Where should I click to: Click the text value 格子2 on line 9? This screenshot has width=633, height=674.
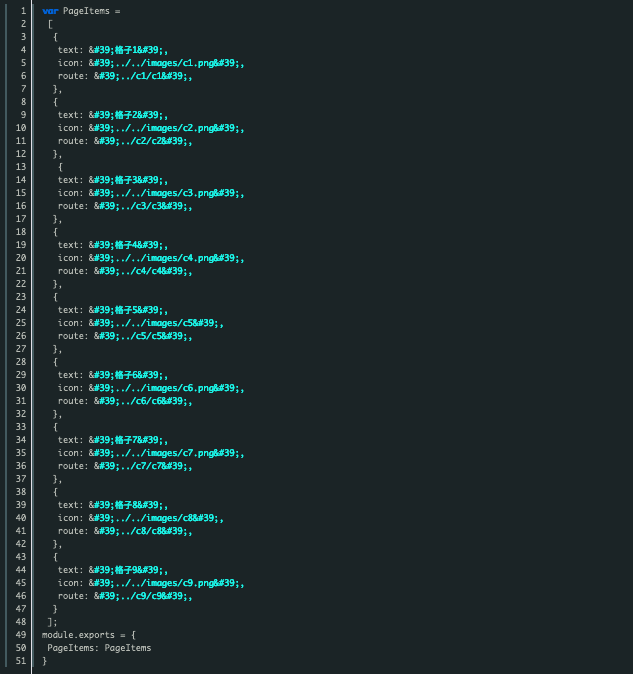click(128, 115)
